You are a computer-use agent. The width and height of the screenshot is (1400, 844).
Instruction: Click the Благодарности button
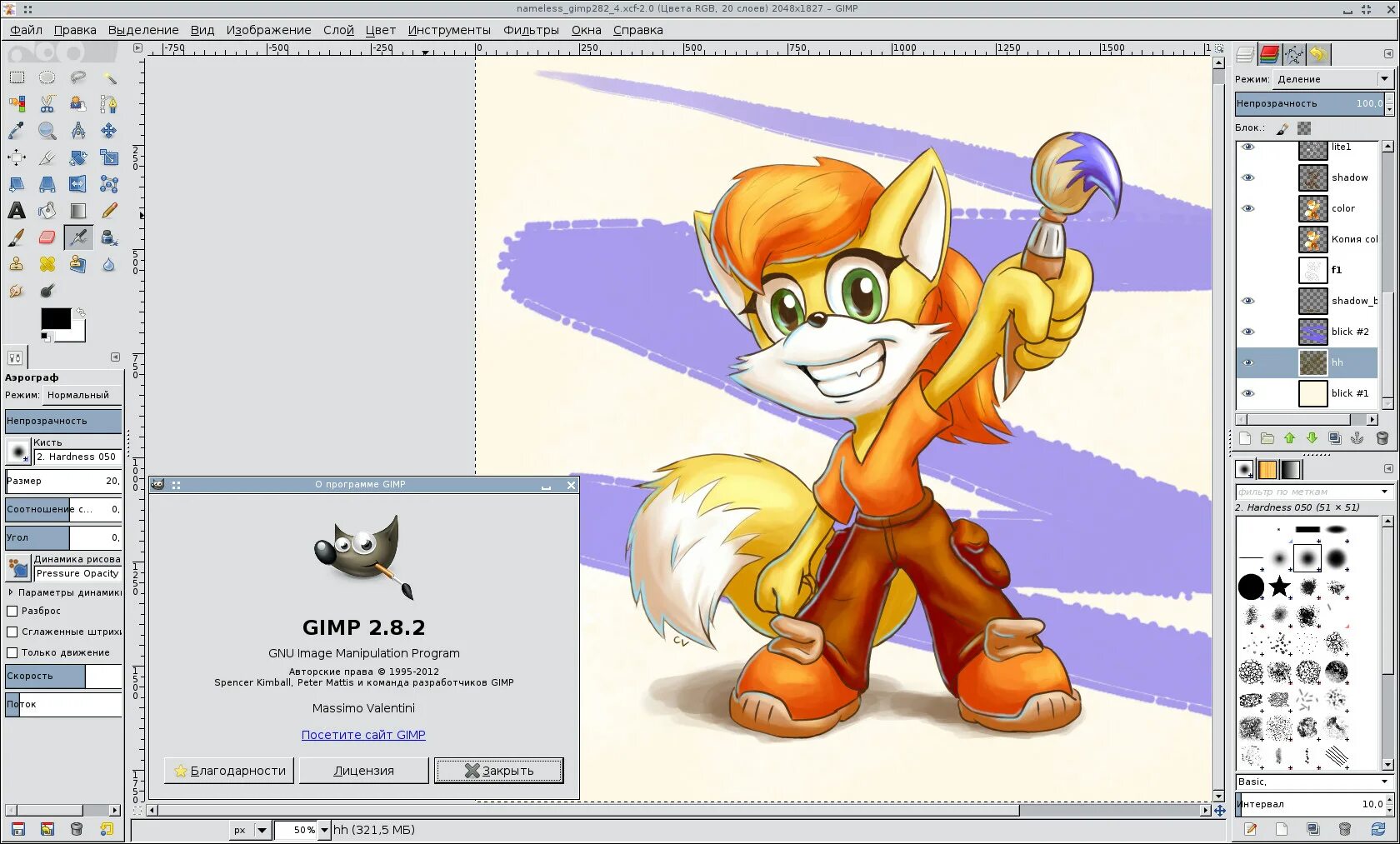coord(229,771)
